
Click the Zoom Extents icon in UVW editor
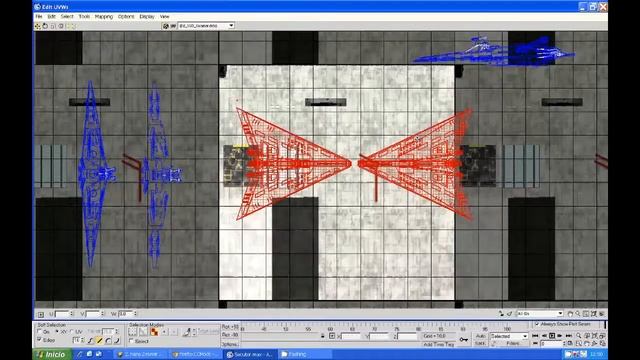(x=594, y=314)
